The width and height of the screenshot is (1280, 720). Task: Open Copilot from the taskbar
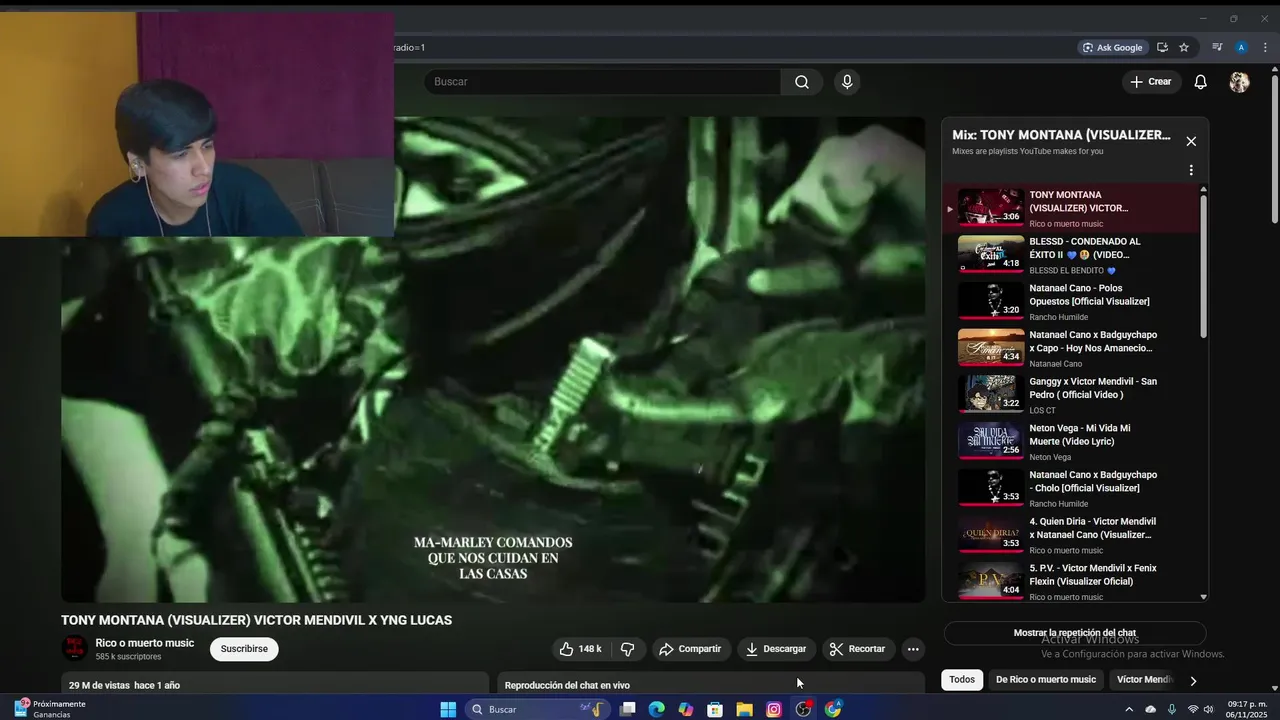pos(685,709)
